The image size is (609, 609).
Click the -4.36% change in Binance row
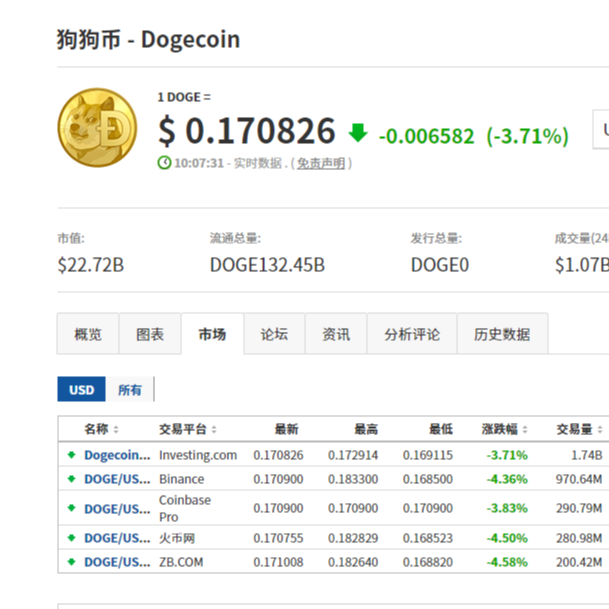tap(507, 479)
